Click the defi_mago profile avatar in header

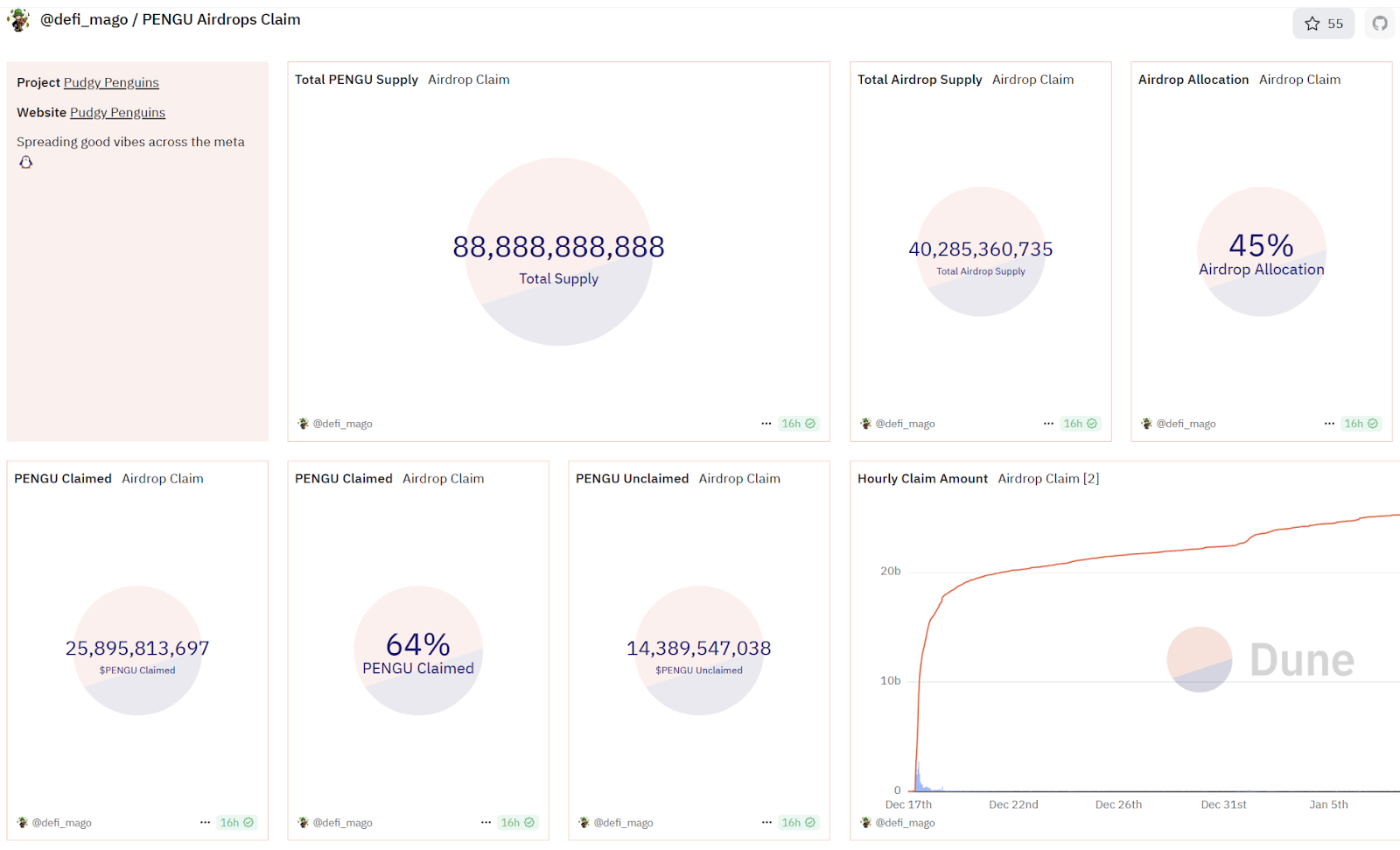[x=18, y=19]
